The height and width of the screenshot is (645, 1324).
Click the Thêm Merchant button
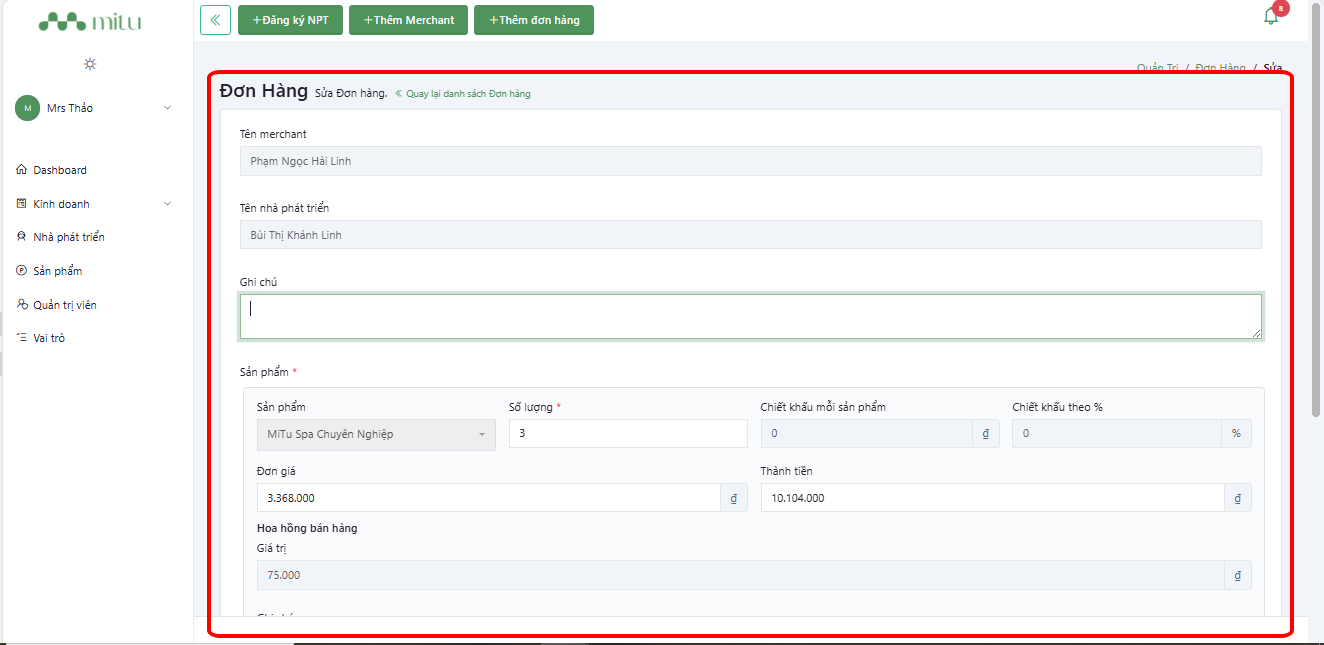pyautogui.click(x=408, y=20)
